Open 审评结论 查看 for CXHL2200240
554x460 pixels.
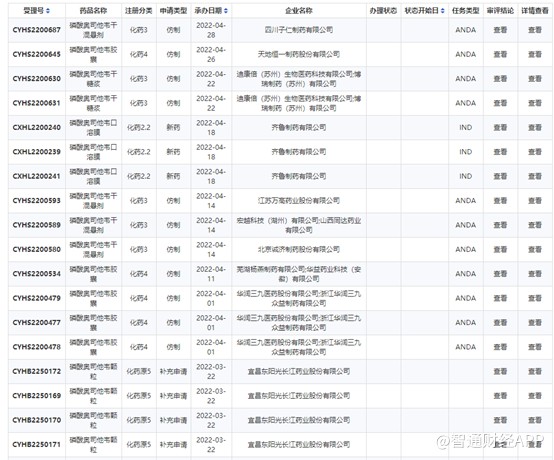pos(500,128)
